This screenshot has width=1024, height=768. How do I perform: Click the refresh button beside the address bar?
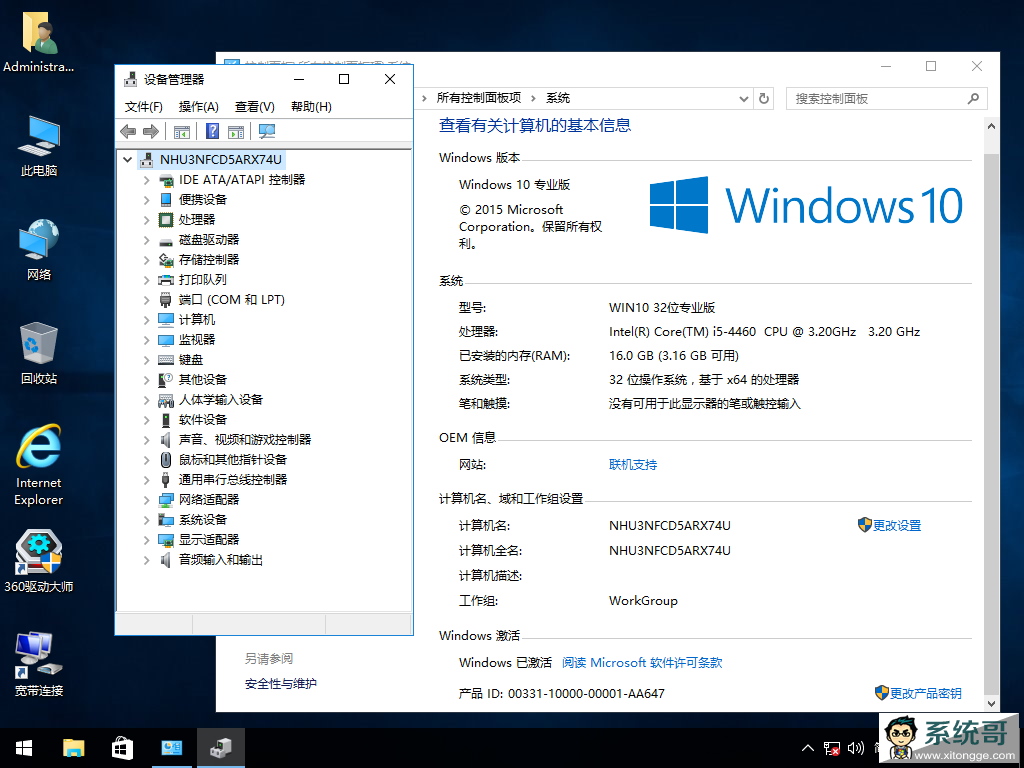coord(763,99)
